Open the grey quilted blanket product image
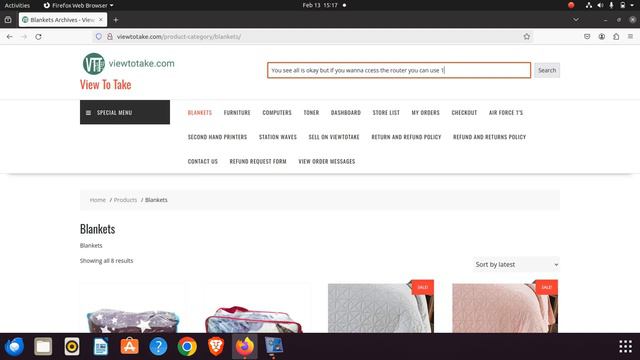 (x=380, y=307)
